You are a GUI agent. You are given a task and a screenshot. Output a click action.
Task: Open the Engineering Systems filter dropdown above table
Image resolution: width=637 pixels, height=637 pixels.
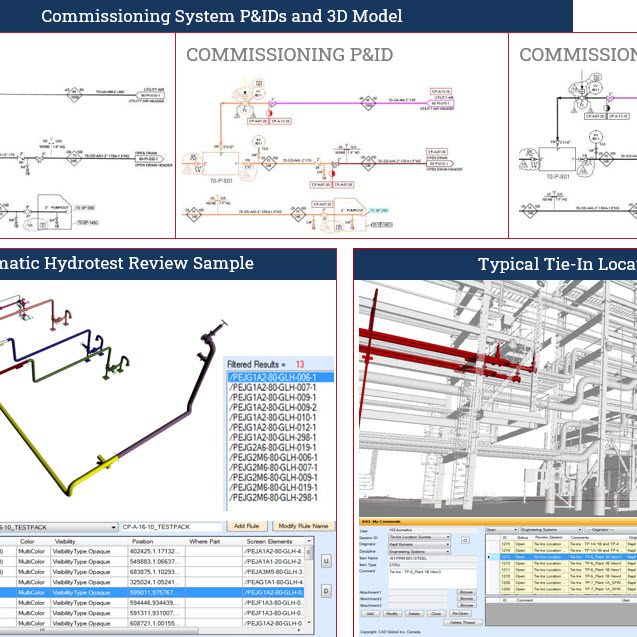(x=551, y=530)
